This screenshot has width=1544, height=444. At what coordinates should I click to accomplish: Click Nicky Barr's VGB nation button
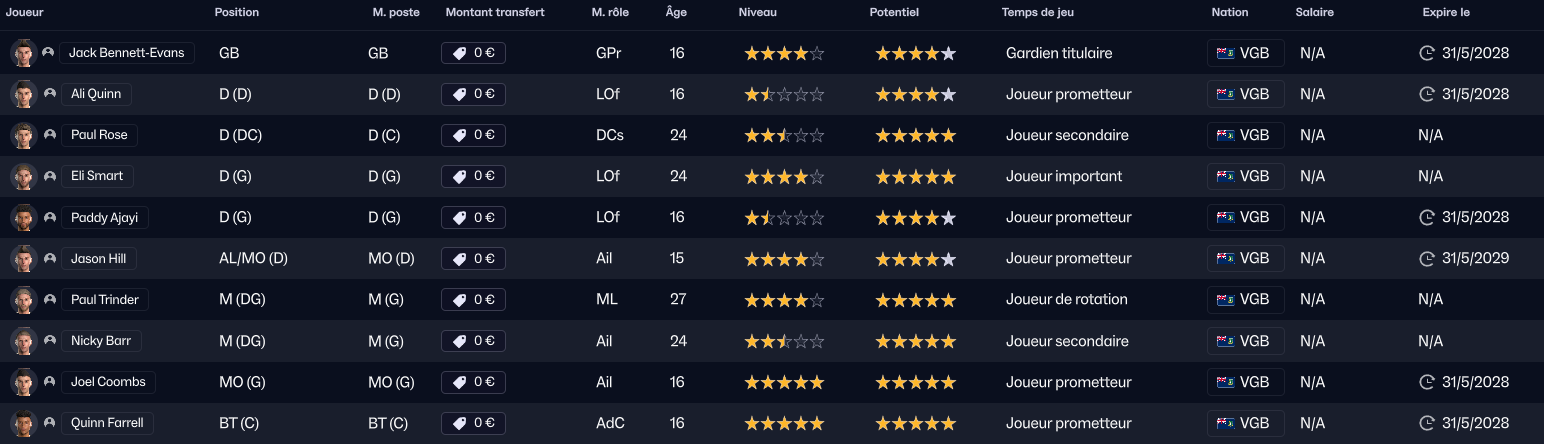(1245, 341)
